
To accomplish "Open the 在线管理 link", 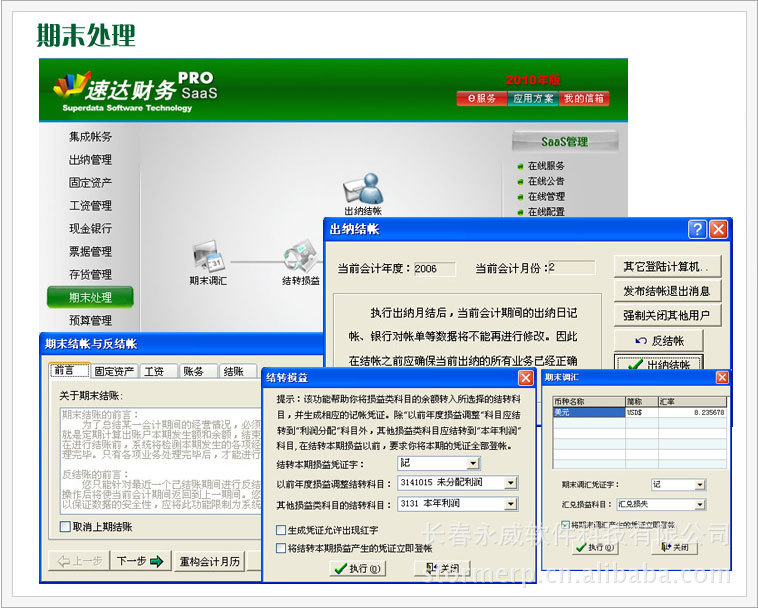I will 546,197.
